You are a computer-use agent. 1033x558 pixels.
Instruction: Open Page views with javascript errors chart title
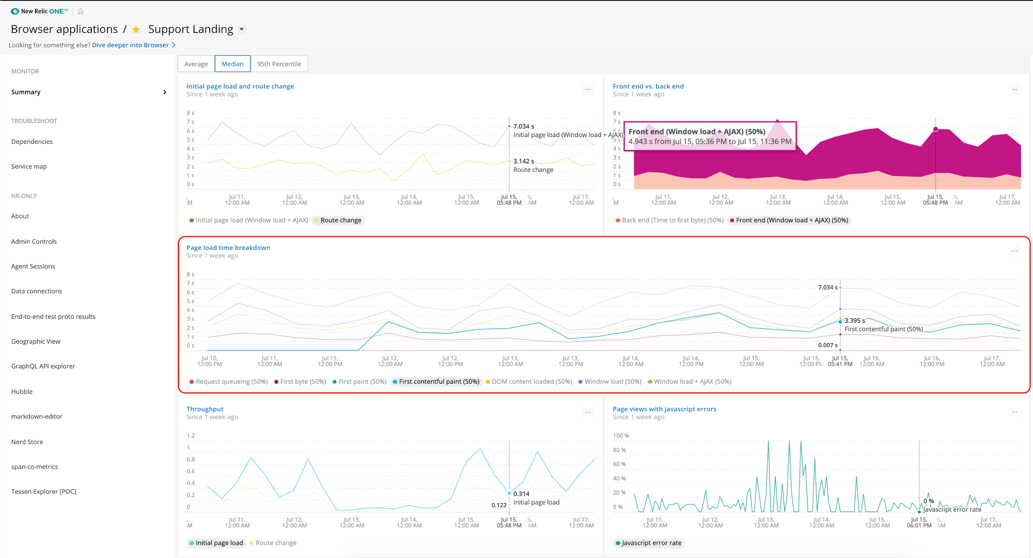tap(664, 409)
